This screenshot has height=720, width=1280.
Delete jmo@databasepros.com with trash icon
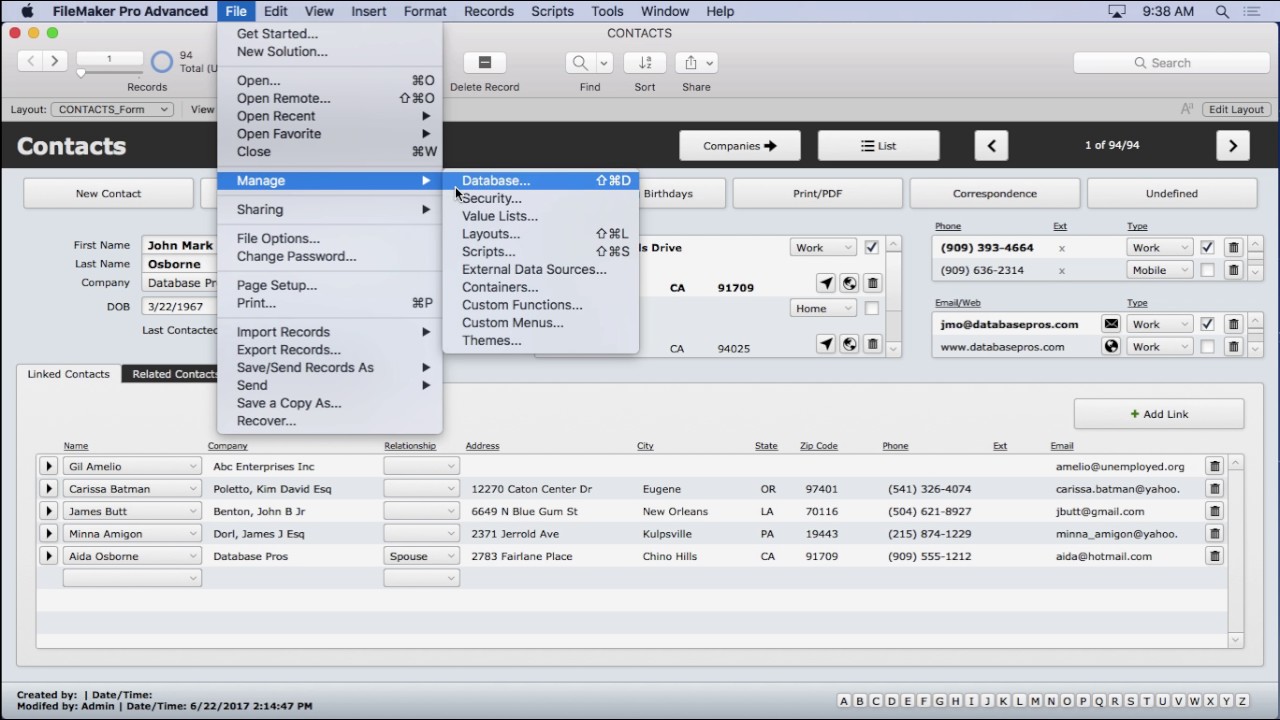[x=1234, y=324]
